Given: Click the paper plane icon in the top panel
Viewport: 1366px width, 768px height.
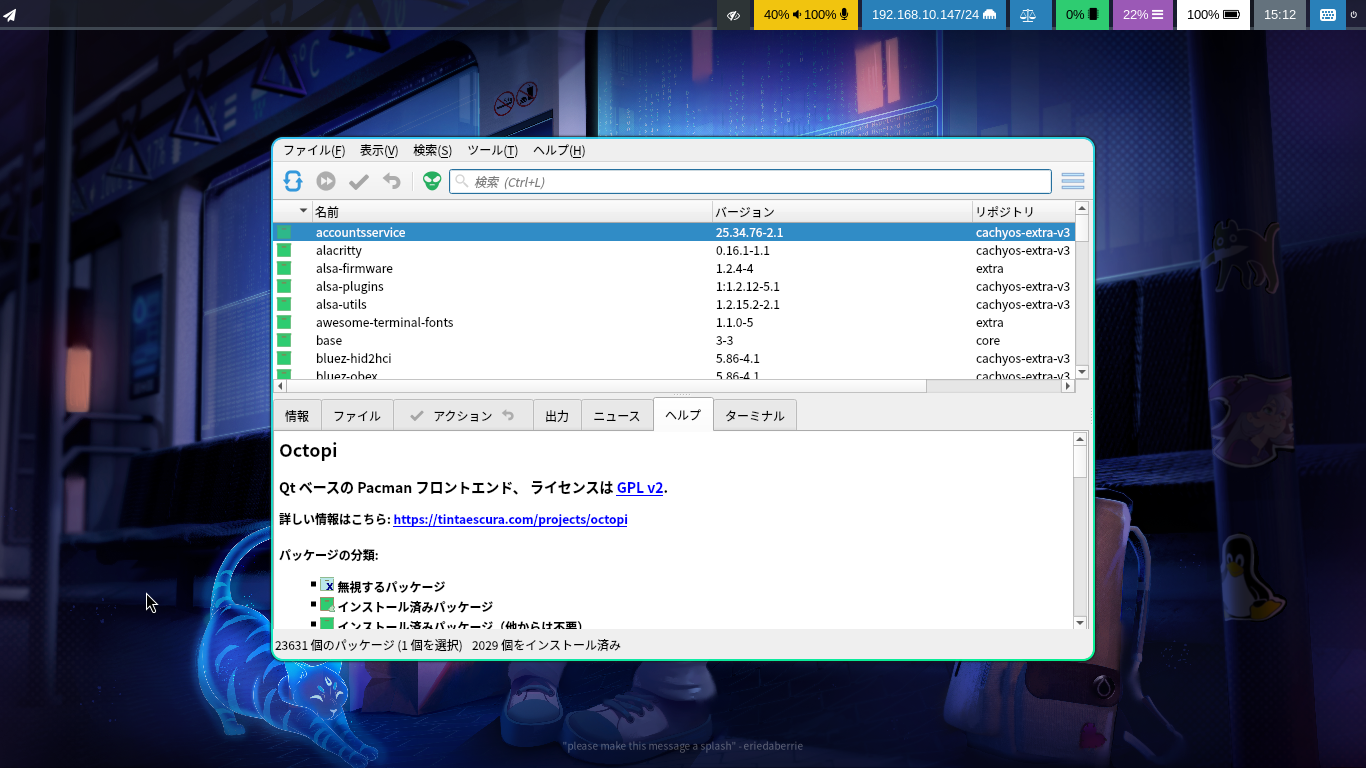Looking at the screenshot, I should (10, 15).
